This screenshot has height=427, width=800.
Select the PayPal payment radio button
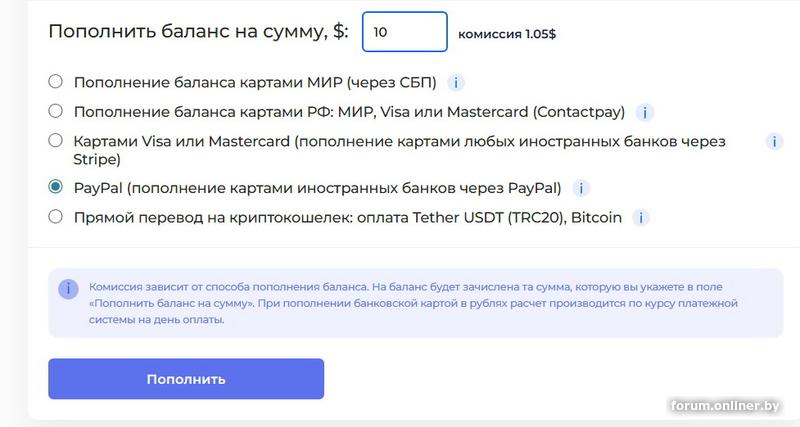56,188
